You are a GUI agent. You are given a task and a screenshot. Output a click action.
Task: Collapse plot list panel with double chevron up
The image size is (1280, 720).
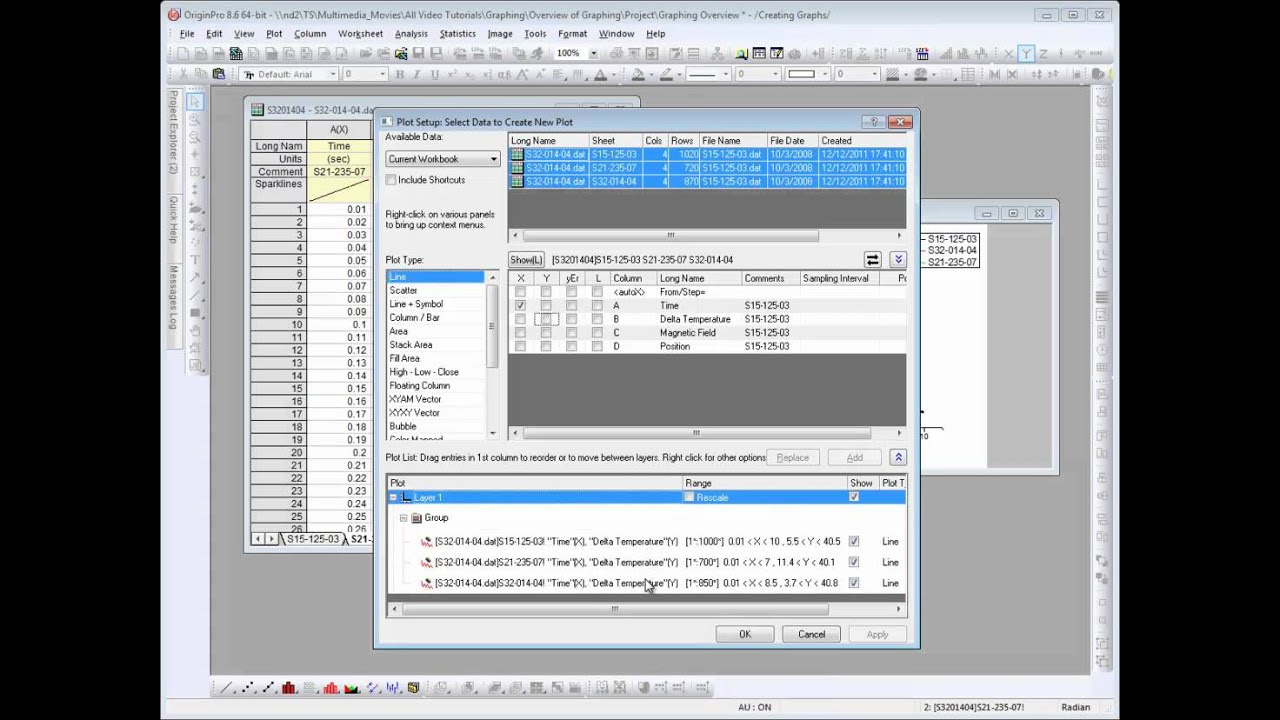click(898, 457)
